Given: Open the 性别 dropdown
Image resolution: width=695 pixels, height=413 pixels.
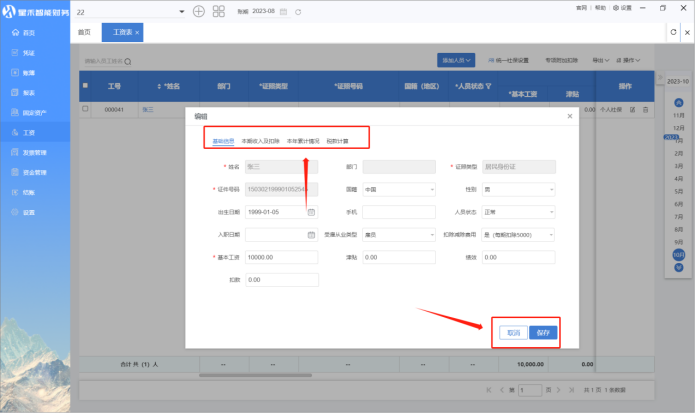Looking at the screenshot, I should pyautogui.click(x=519, y=189).
